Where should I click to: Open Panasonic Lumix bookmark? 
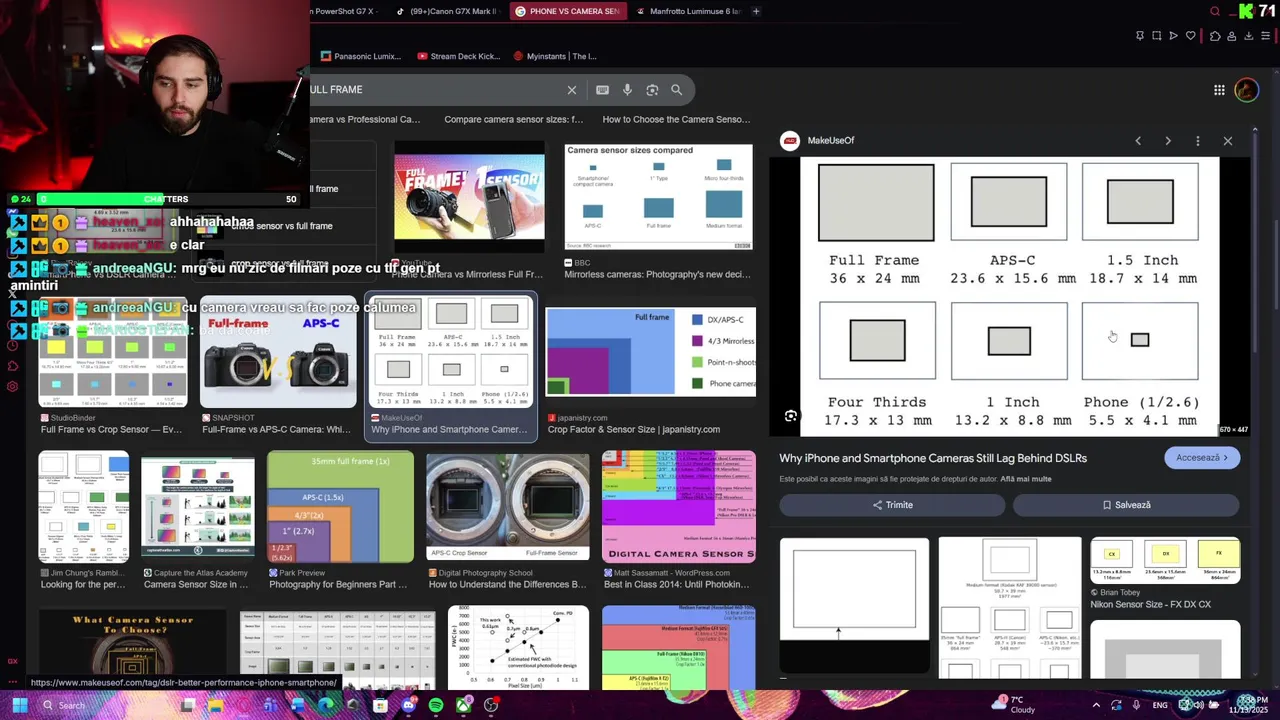[360, 56]
